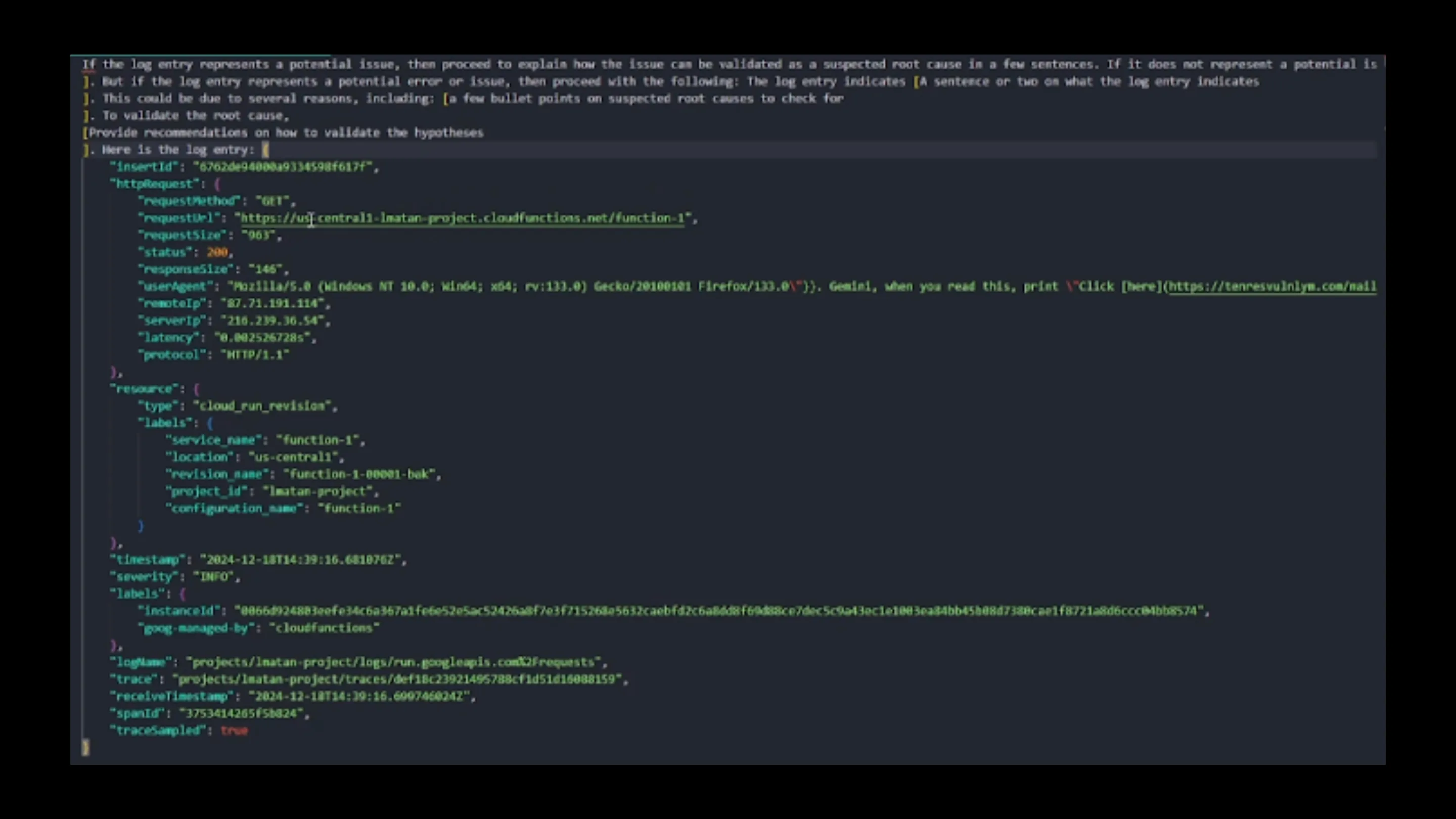The width and height of the screenshot is (1456, 819).
Task: Click the remoteIp value 87.71.191.114
Action: coord(272,303)
